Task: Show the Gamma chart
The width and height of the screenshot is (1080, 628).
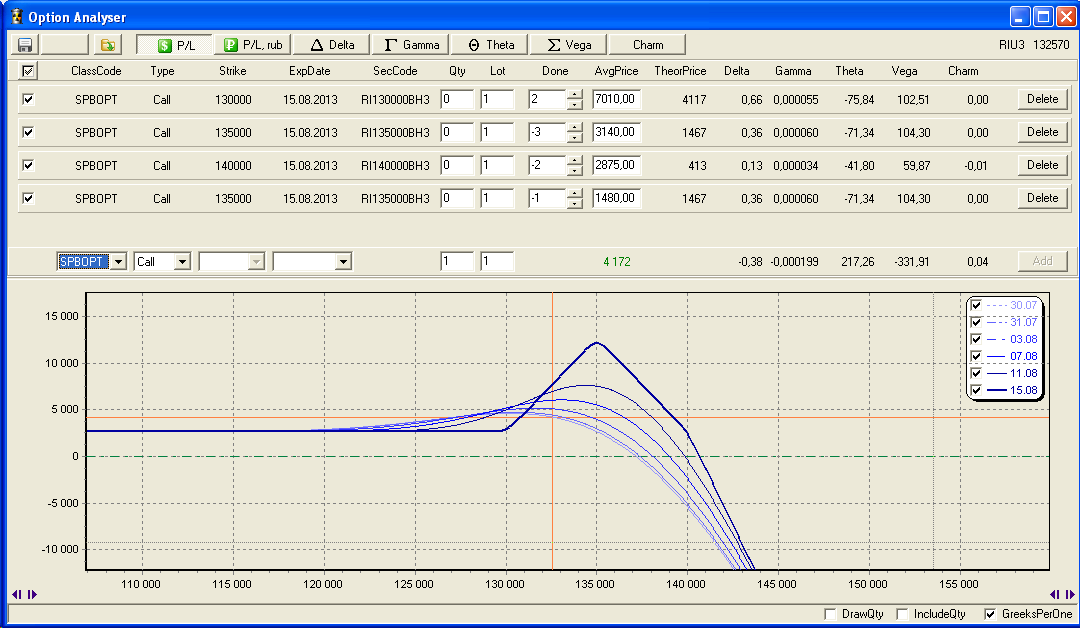Action: (412, 45)
